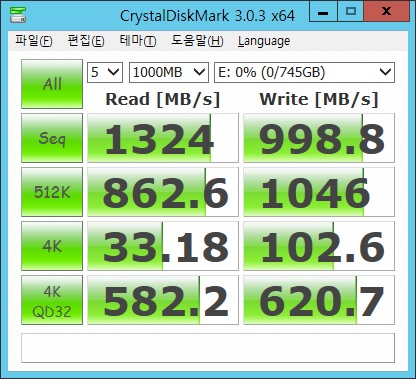Open the test count dropdown showing 5
This screenshot has height=380, width=417.
pyautogui.click(x=105, y=72)
